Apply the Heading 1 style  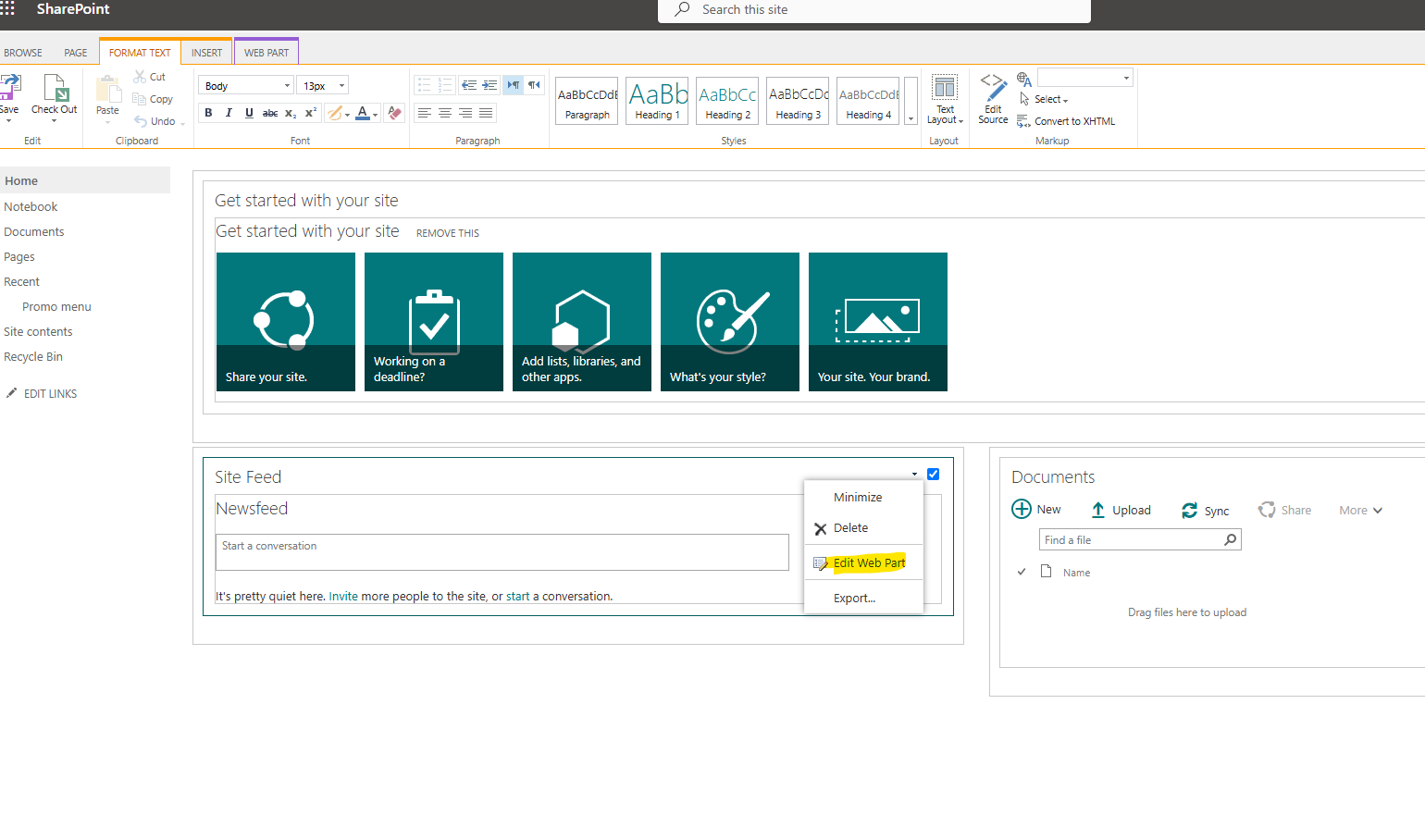pyautogui.click(x=657, y=101)
